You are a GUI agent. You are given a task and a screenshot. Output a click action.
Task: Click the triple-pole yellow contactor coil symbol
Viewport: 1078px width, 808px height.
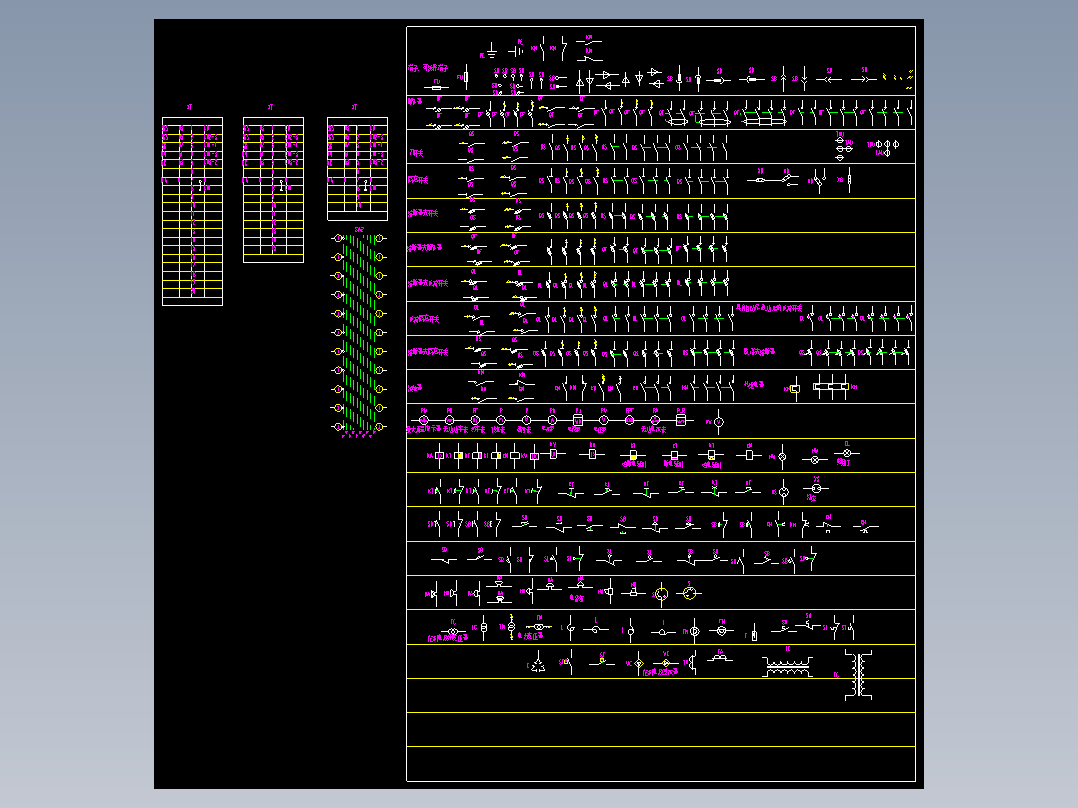831,387
